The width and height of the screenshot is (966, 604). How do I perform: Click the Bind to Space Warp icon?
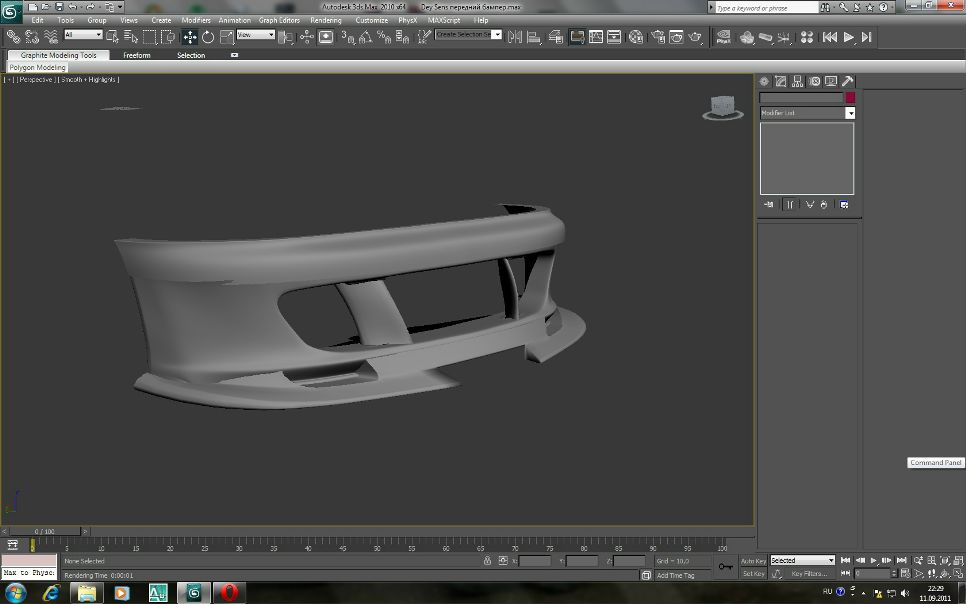pos(51,37)
